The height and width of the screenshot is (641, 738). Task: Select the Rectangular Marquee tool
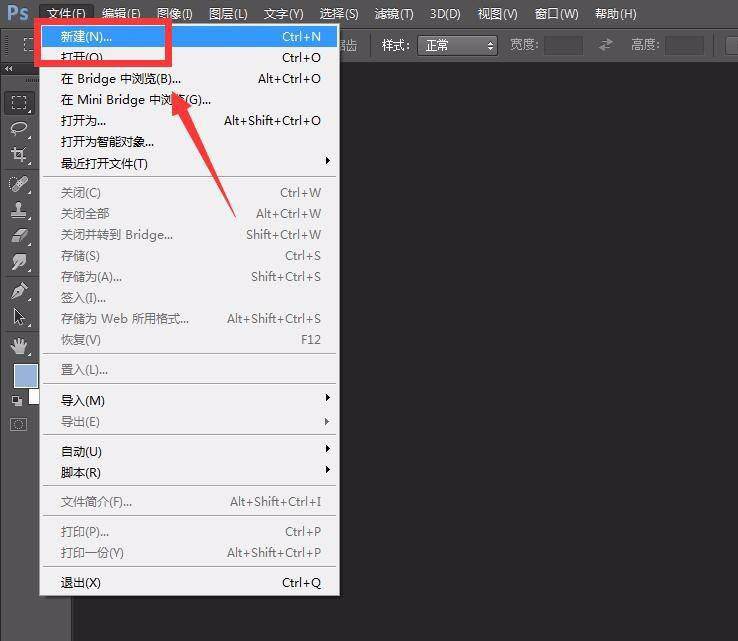[x=19, y=103]
